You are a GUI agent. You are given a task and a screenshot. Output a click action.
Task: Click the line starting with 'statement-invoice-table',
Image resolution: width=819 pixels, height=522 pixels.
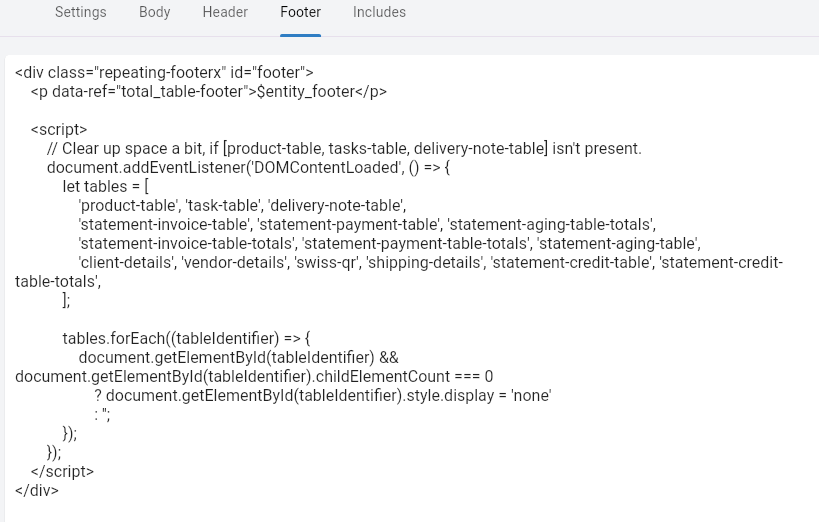pos(366,225)
